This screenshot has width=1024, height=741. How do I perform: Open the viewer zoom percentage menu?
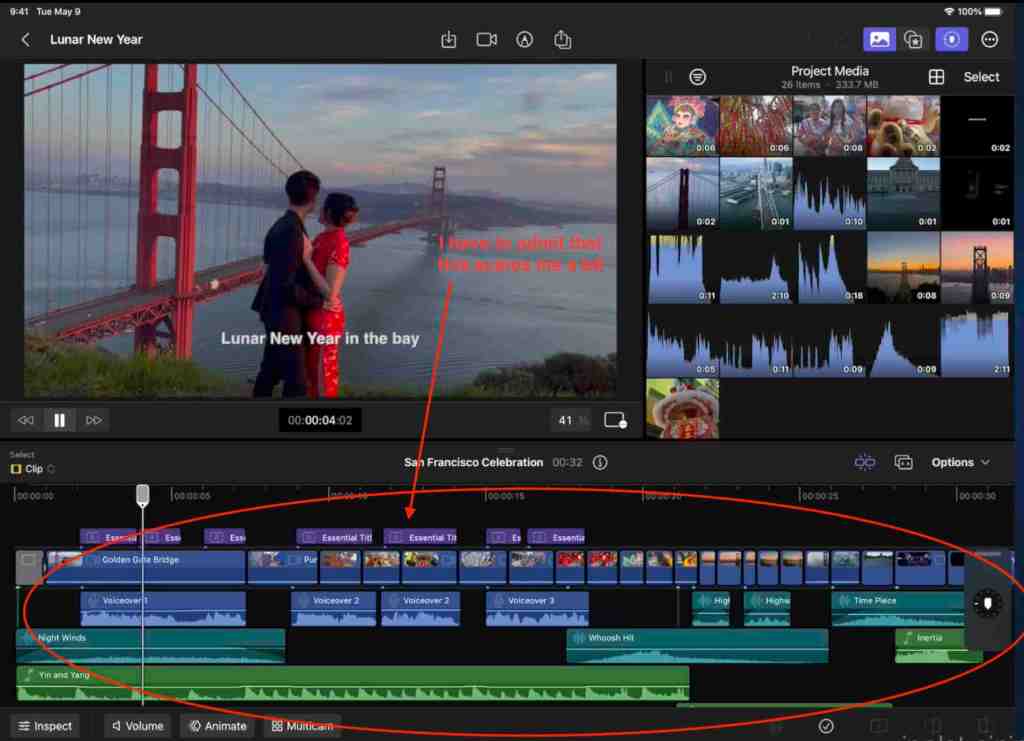[x=572, y=421]
